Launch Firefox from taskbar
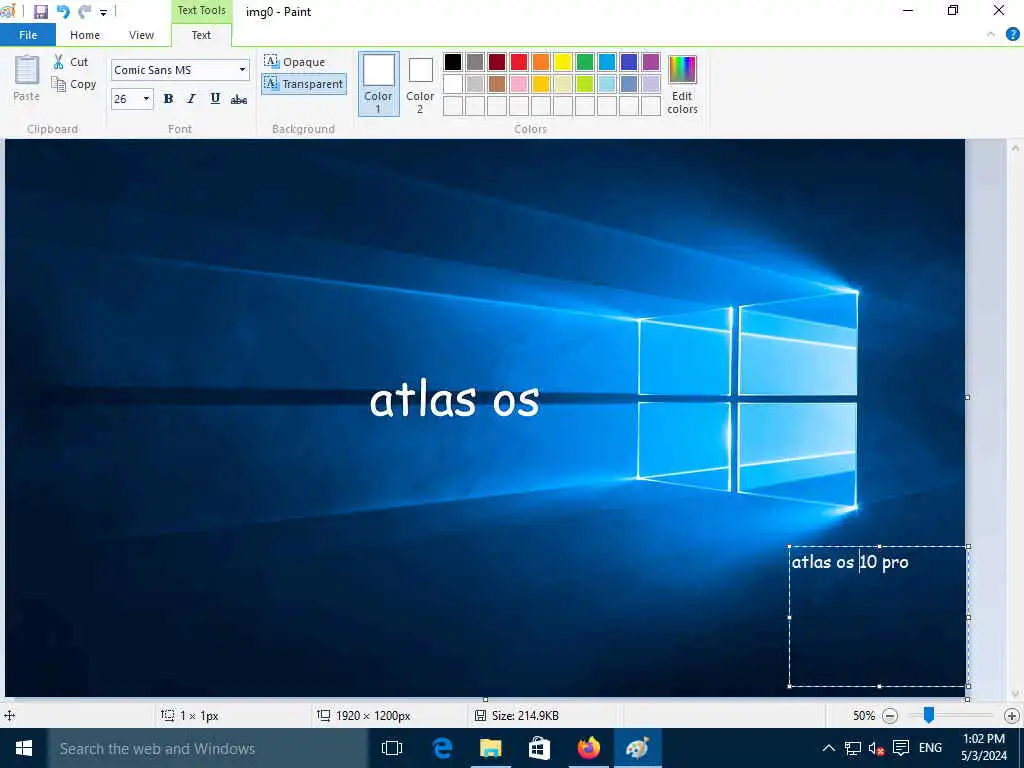1024x768 pixels. (x=588, y=748)
